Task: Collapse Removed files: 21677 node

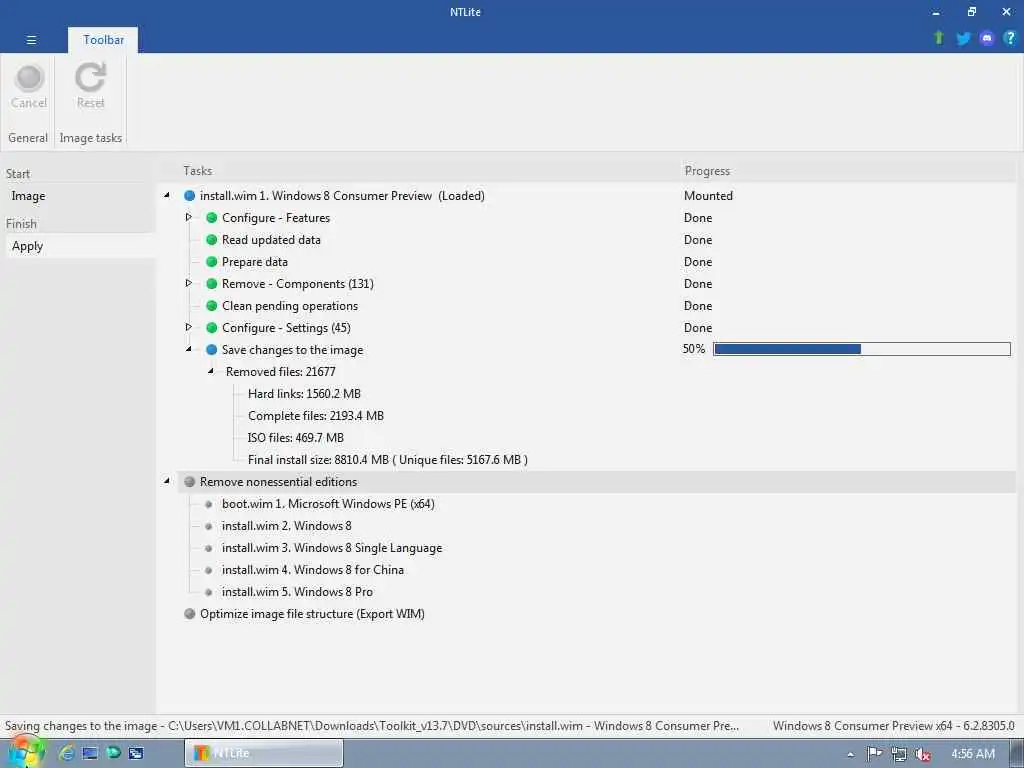Action: 211,371
